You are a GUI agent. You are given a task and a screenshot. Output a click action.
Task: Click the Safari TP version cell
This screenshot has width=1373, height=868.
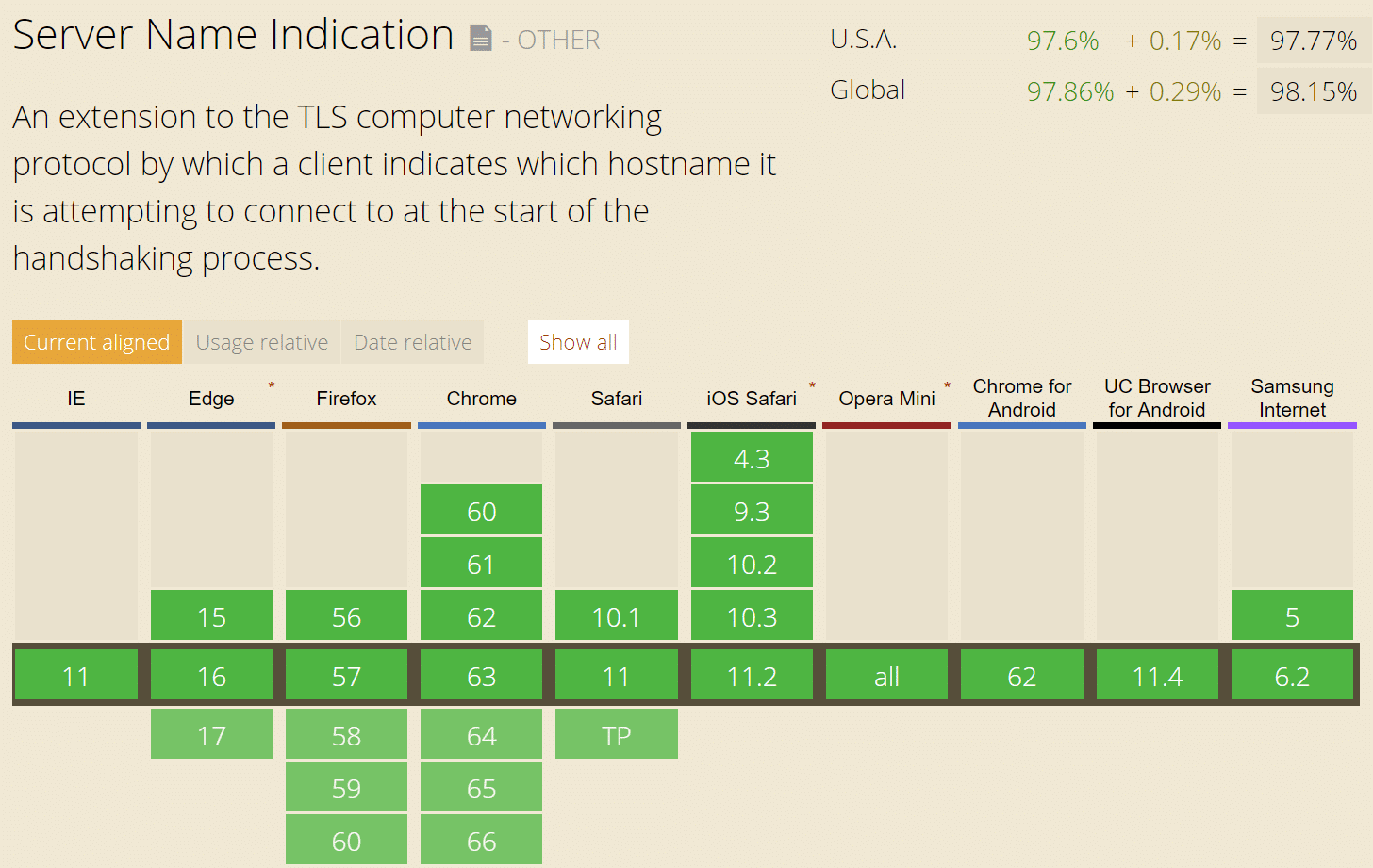click(x=616, y=735)
